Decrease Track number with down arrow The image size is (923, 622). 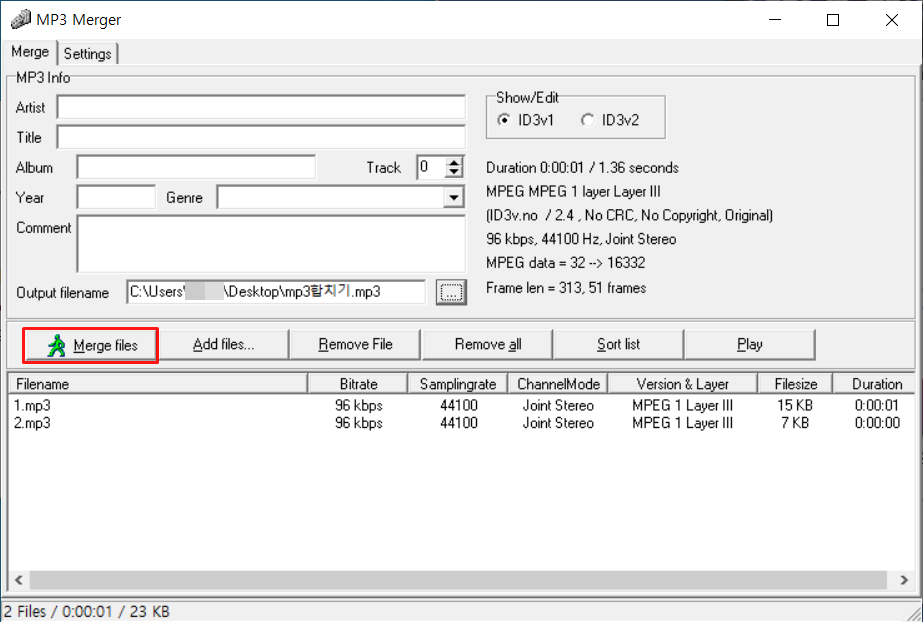tap(453, 172)
